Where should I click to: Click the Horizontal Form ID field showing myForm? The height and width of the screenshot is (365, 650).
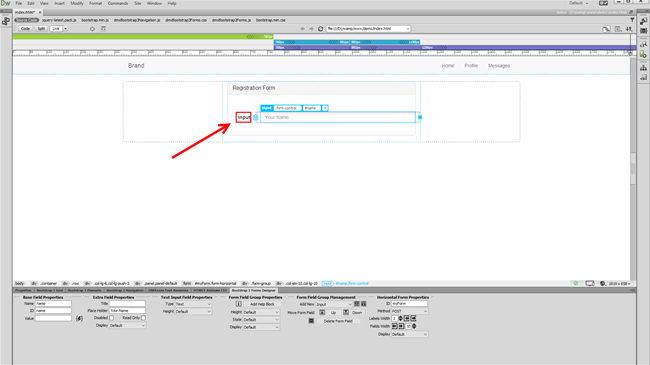[x=410, y=304]
